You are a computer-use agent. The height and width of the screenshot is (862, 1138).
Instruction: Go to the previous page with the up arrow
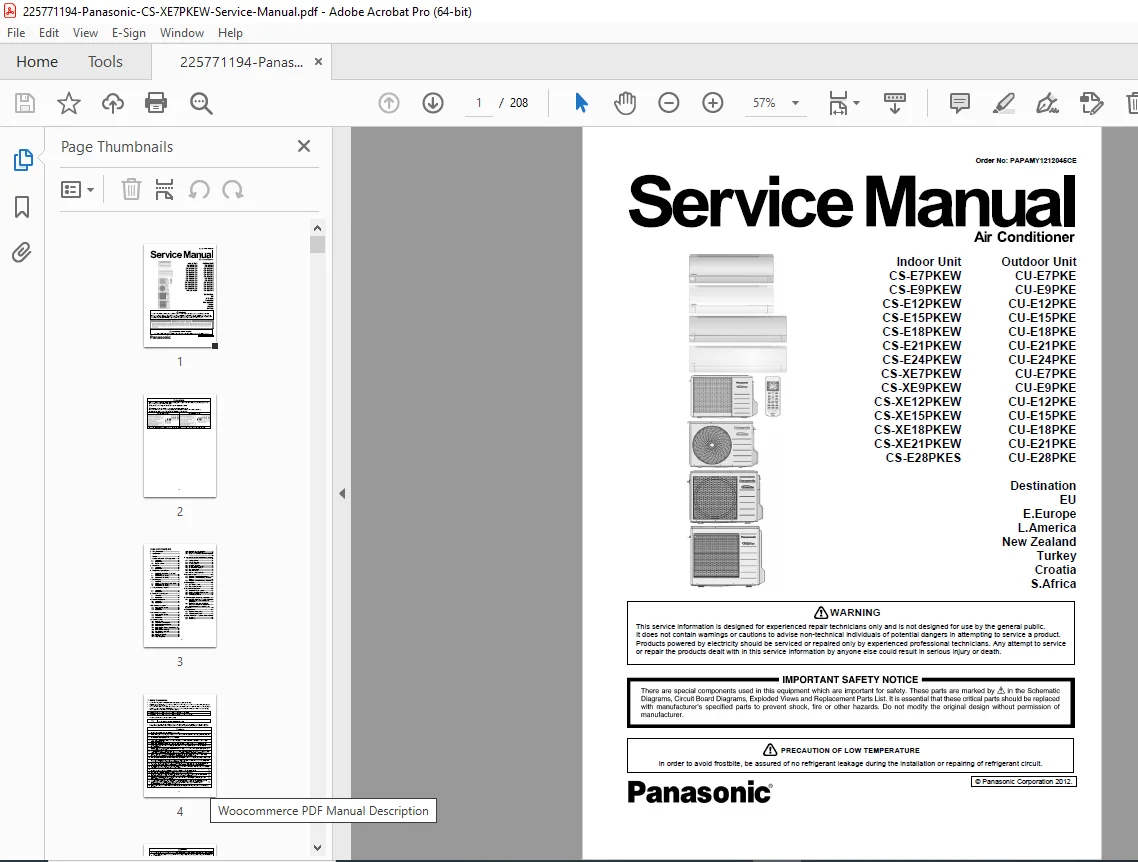[389, 103]
